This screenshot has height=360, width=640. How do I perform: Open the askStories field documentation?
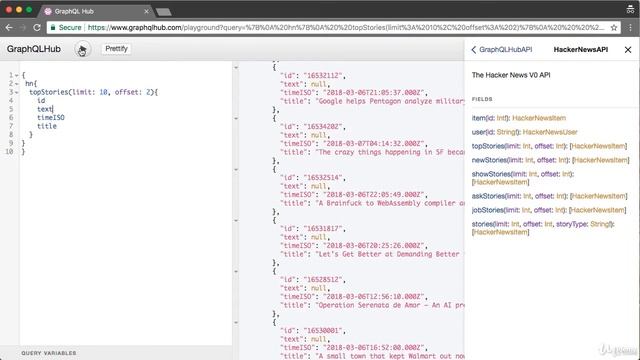click(x=488, y=196)
